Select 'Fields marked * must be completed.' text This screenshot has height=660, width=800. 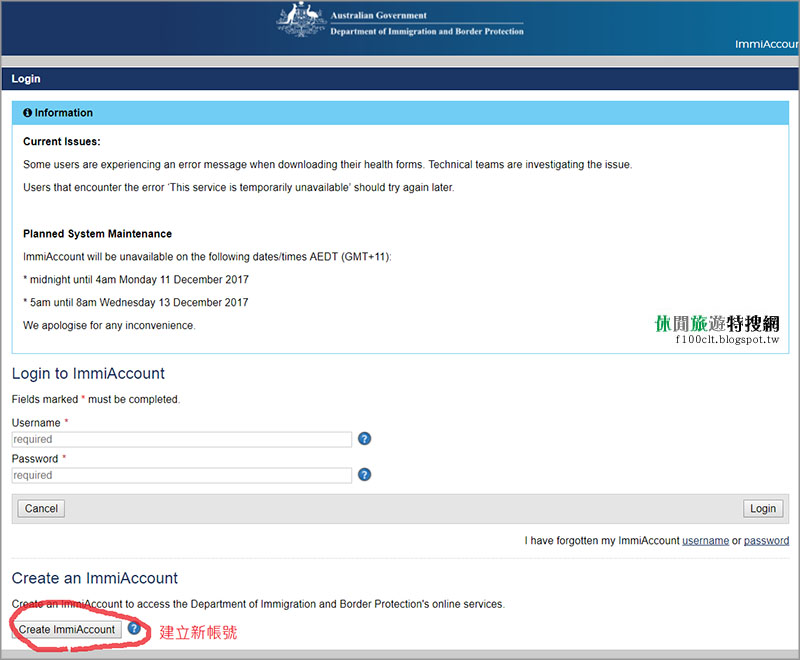tap(96, 399)
